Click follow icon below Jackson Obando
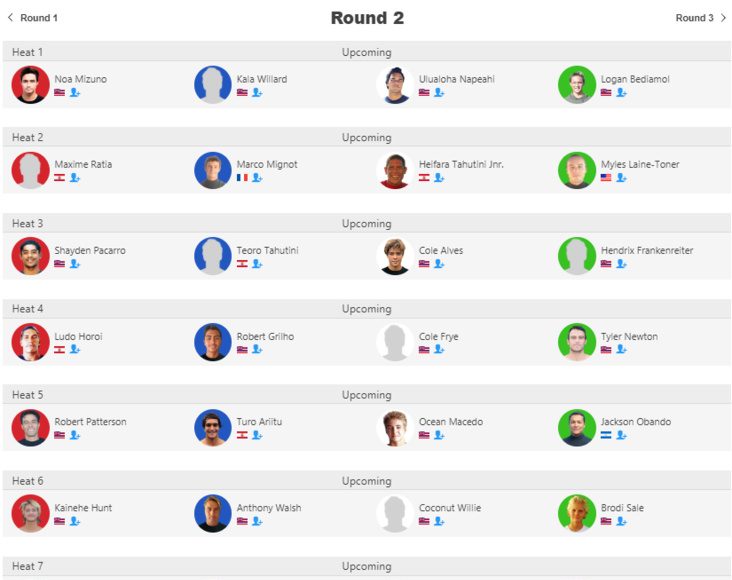732x580 pixels. (621, 435)
